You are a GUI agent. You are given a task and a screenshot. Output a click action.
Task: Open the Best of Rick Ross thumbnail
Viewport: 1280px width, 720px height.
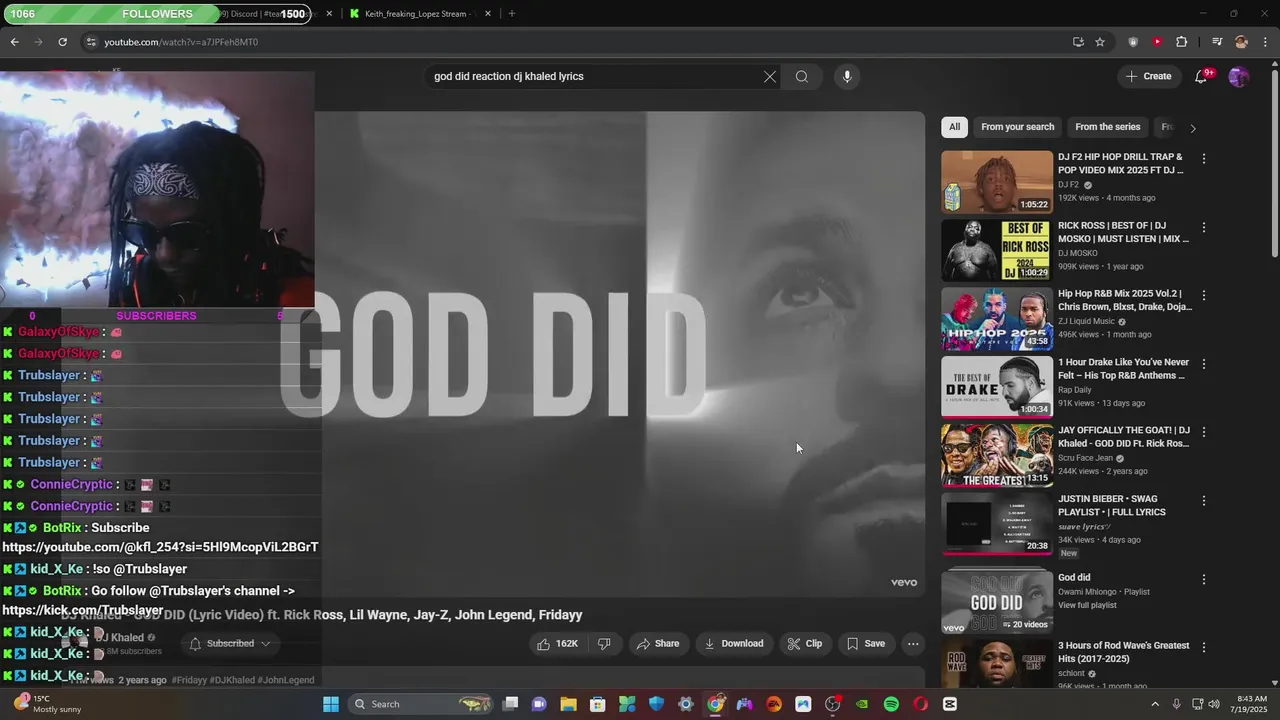point(997,250)
